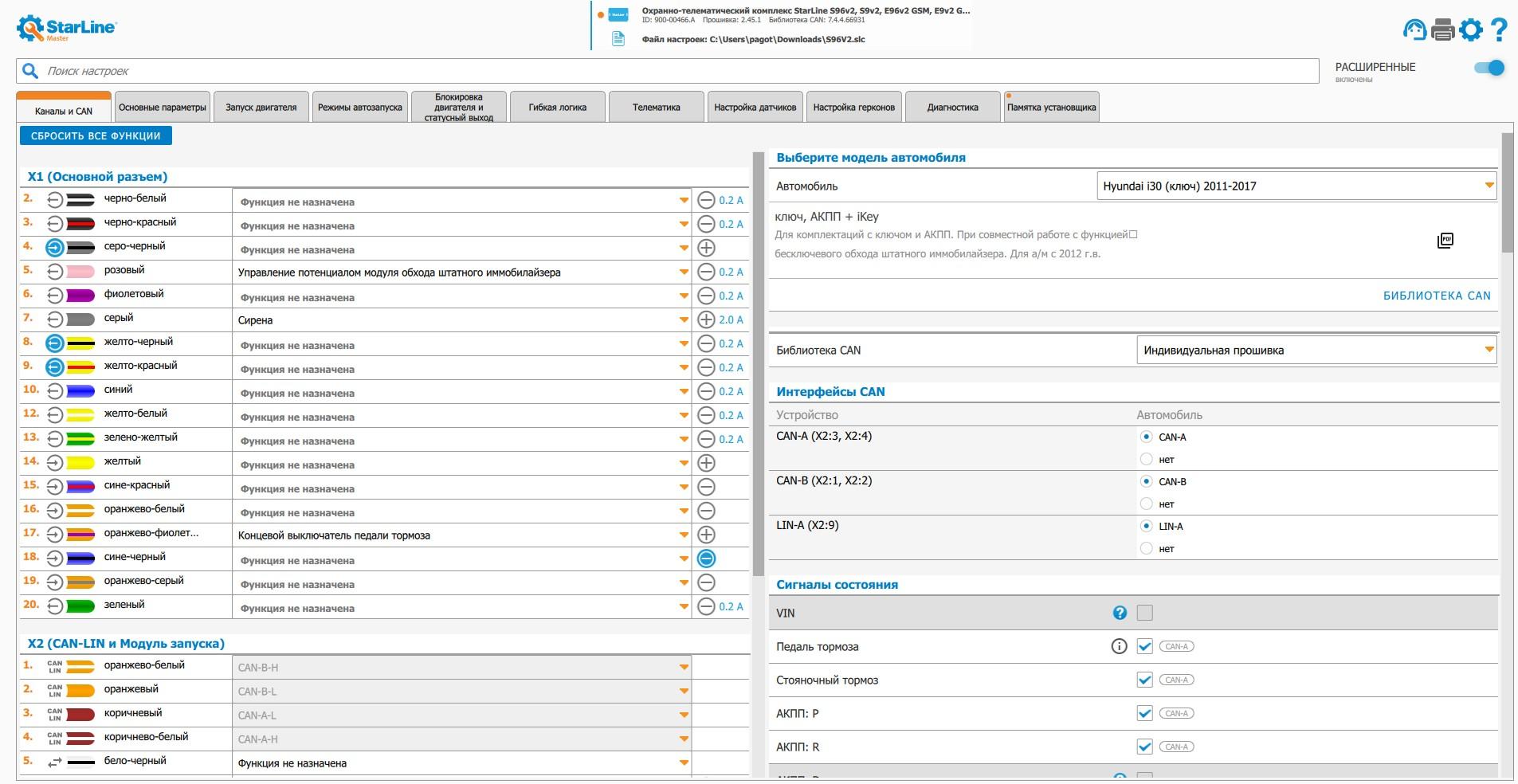Click the search magnifier icon
Image resolution: width=1518 pixels, height=784 pixels.
click(30, 71)
